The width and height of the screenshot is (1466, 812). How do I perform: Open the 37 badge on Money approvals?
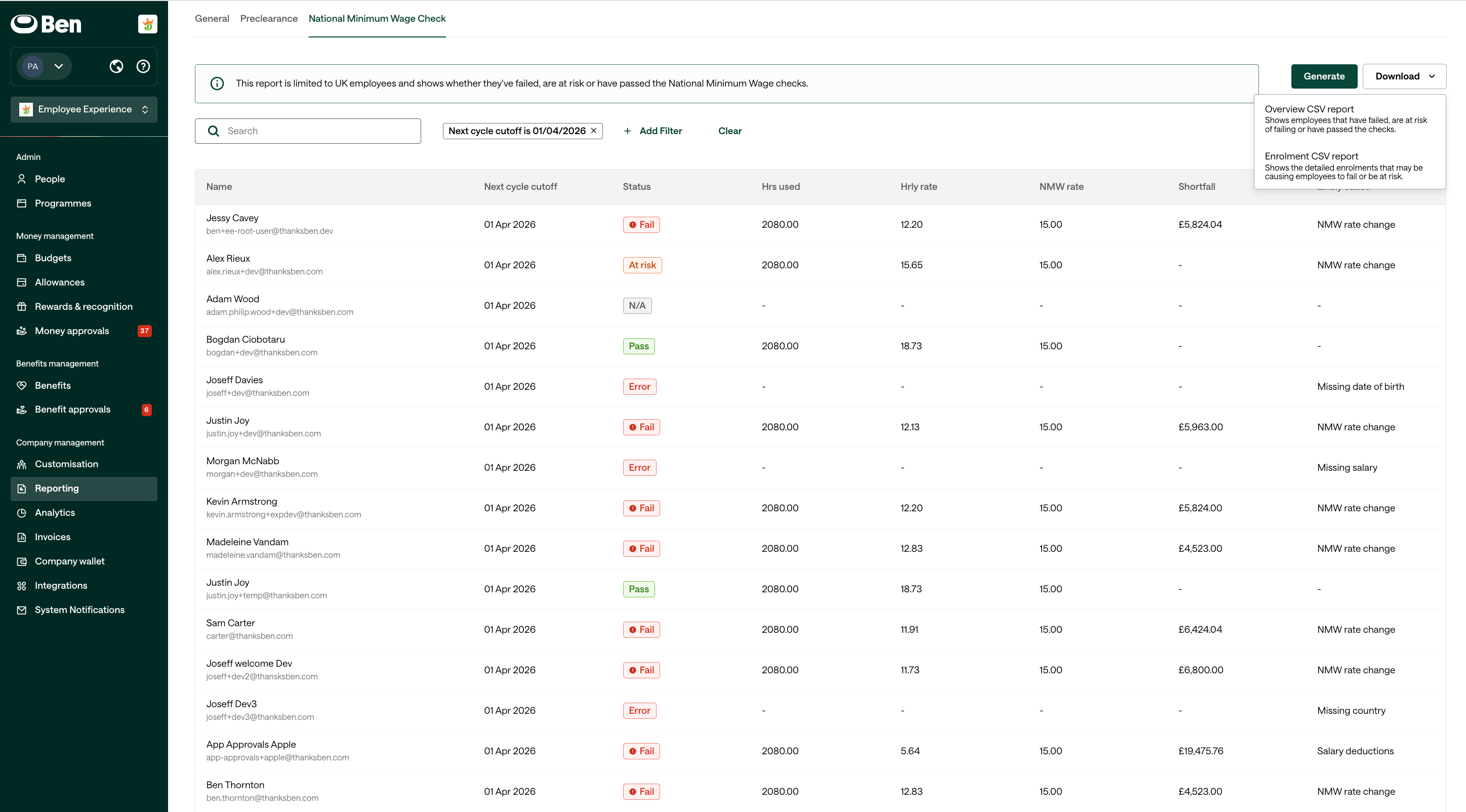tap(145, 331)
